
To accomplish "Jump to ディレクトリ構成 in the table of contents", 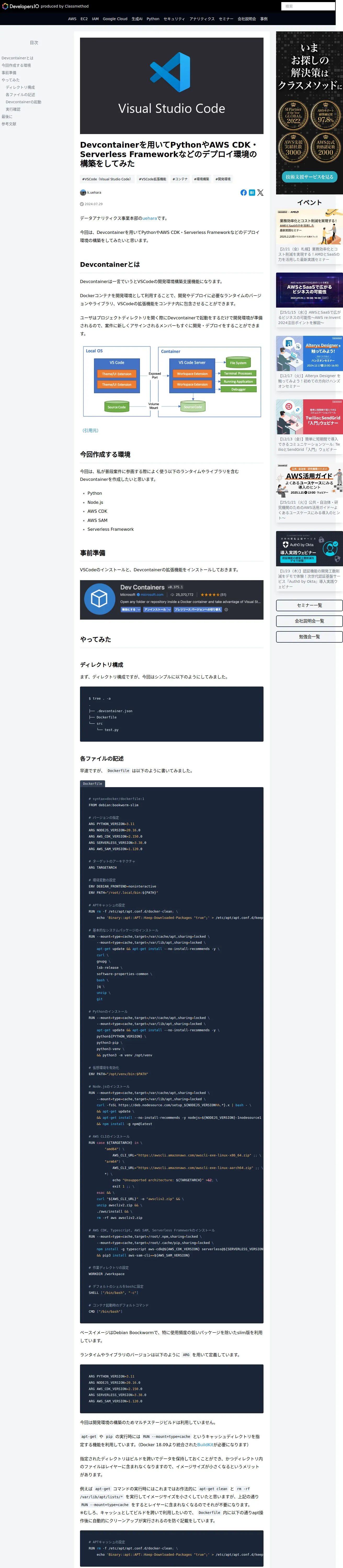I will pyautogui.click(x=20, y=87).
